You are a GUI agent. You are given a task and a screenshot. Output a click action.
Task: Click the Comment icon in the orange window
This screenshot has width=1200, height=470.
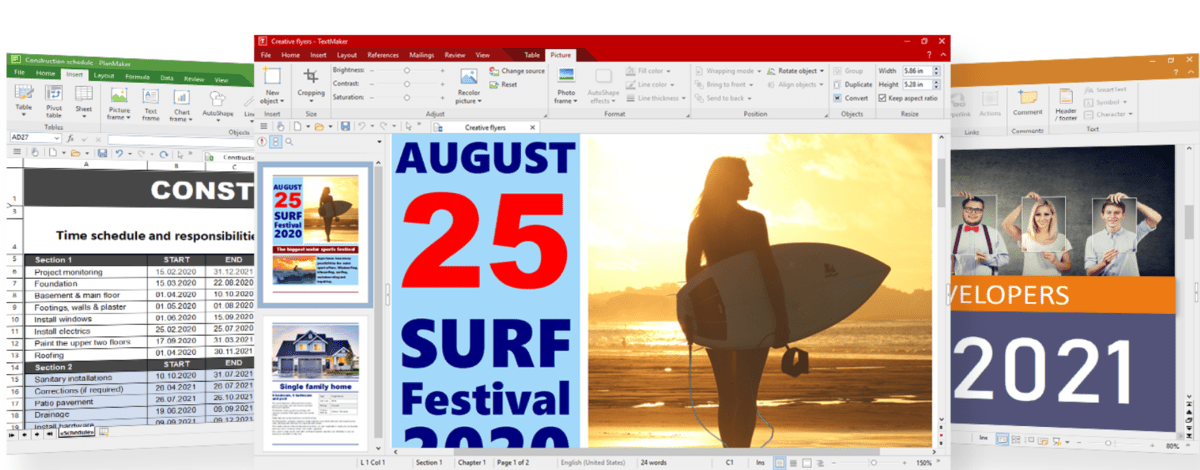point(1027,102)
